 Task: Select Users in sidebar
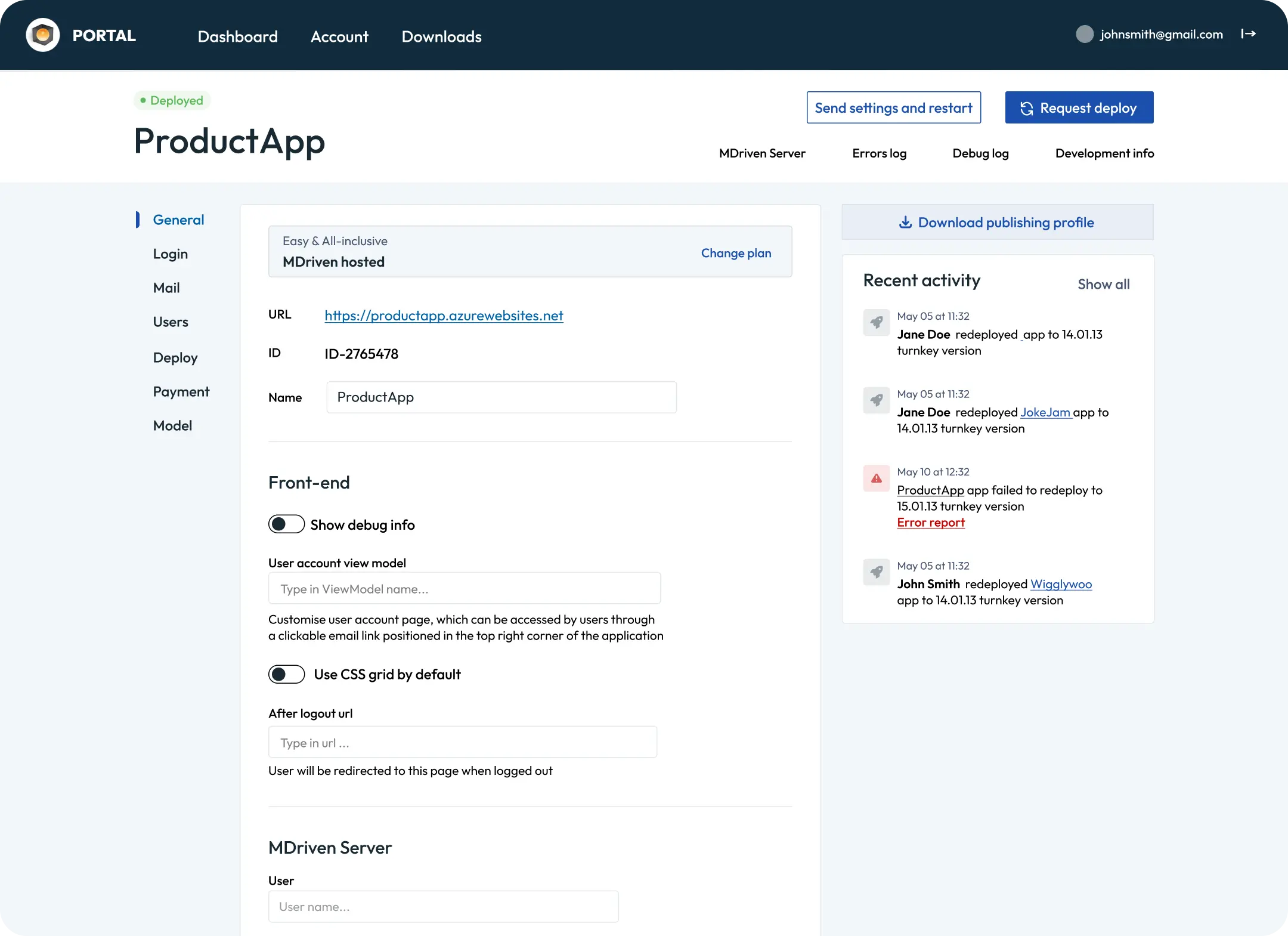(171, 322)
